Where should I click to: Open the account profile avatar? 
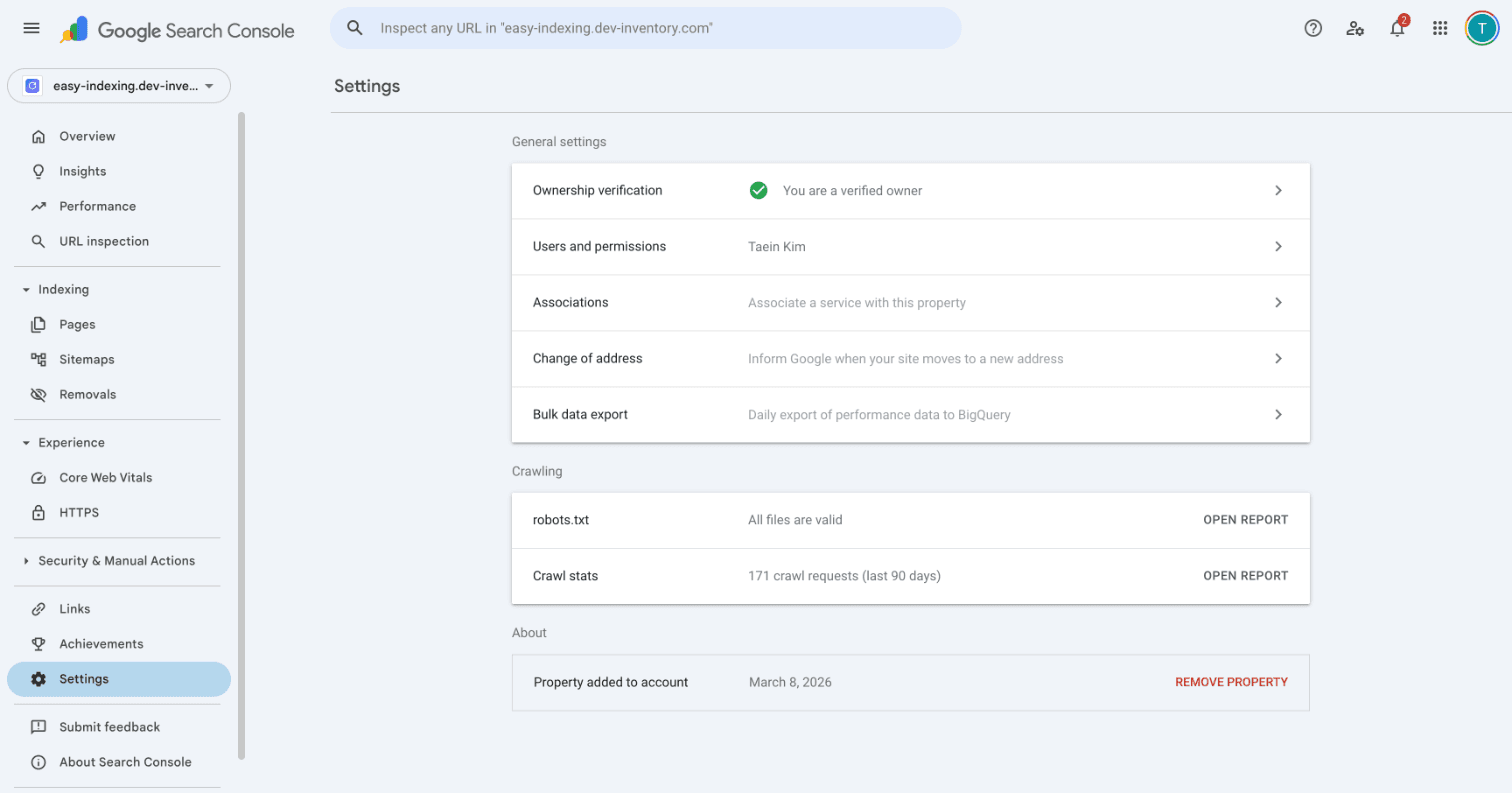1481,28
